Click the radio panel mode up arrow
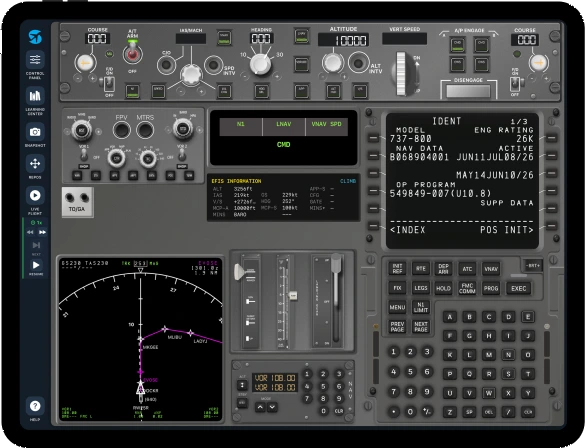This screenshot has height=448, width=585. (260, 407)
